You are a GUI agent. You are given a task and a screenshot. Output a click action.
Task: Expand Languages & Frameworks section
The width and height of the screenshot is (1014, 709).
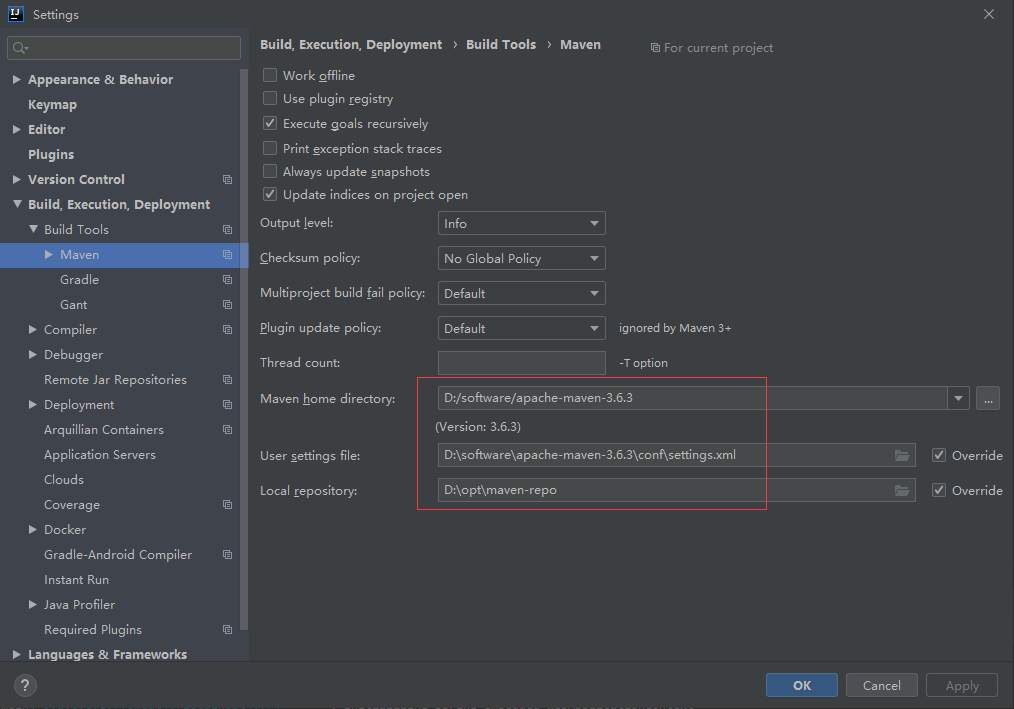[x=17, y=655]
